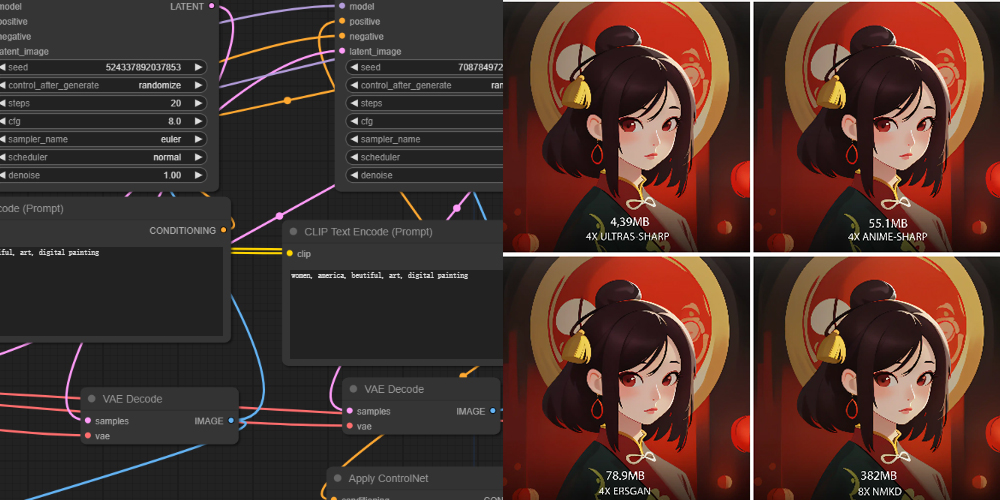This screenshot has height=500, width=1000.
Task: Click the Apply ControlNet node title
Action: (388, 478)
